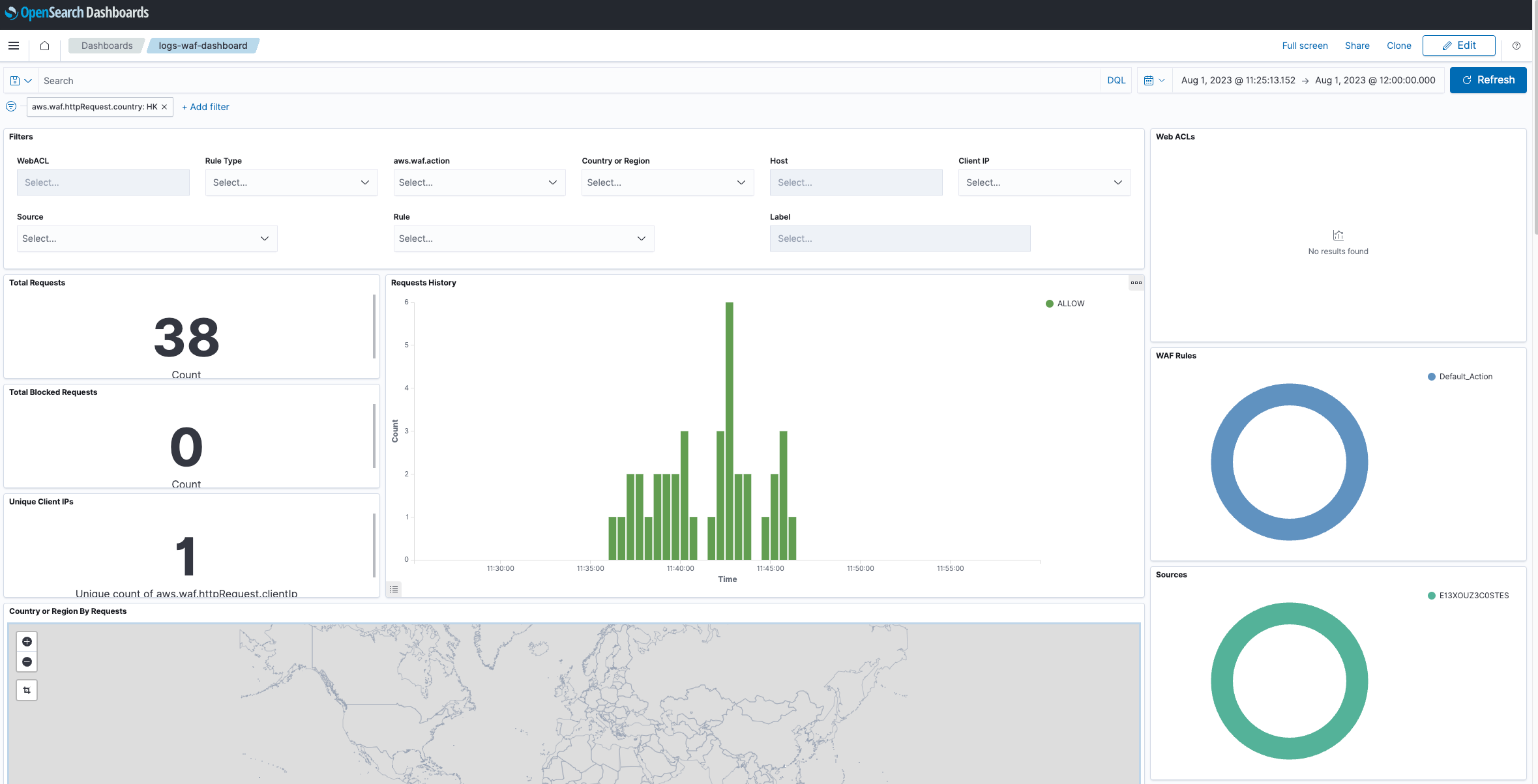This screenshot has height=784, width=1538.
Task: Open the help icon in header
Action: pos(1516,46)
